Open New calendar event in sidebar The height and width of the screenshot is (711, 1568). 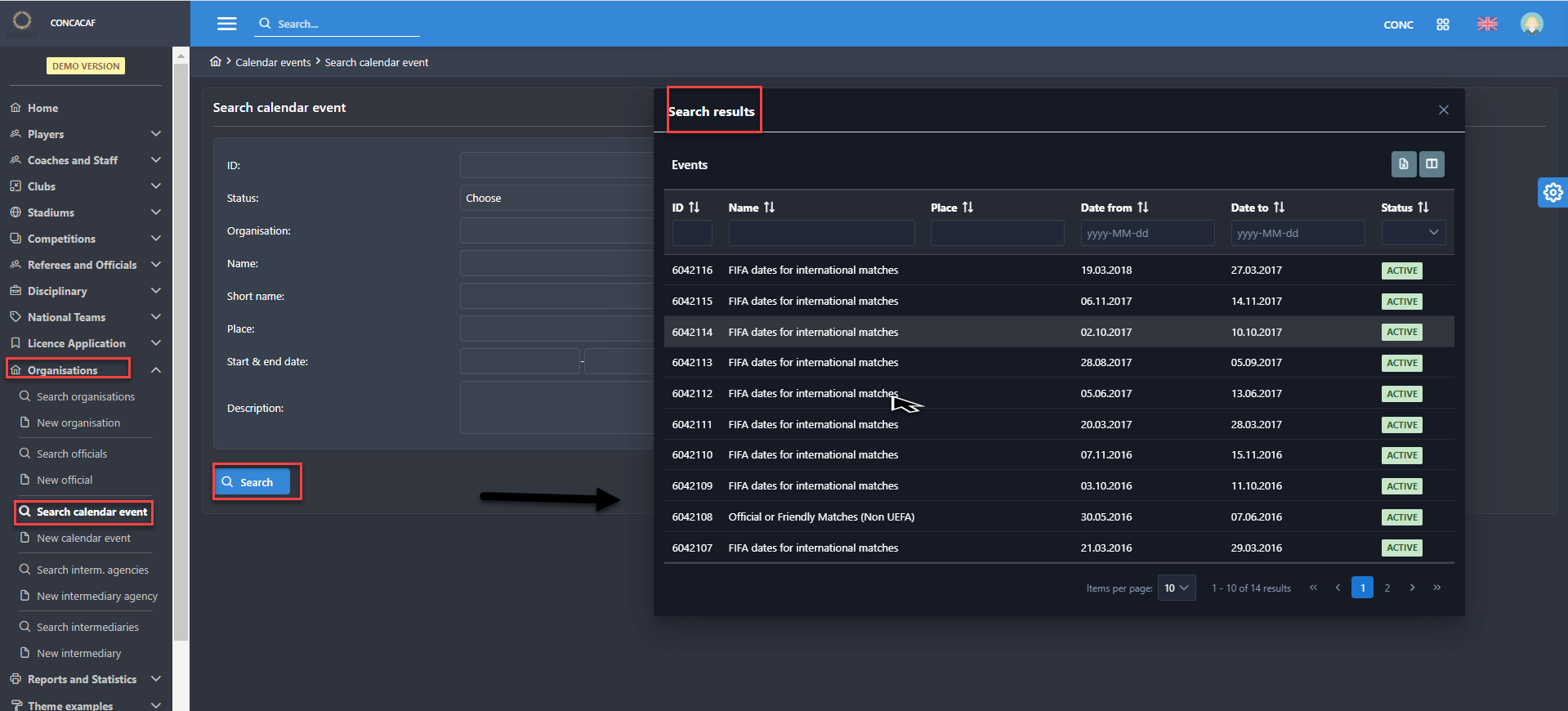pos(83,539)
